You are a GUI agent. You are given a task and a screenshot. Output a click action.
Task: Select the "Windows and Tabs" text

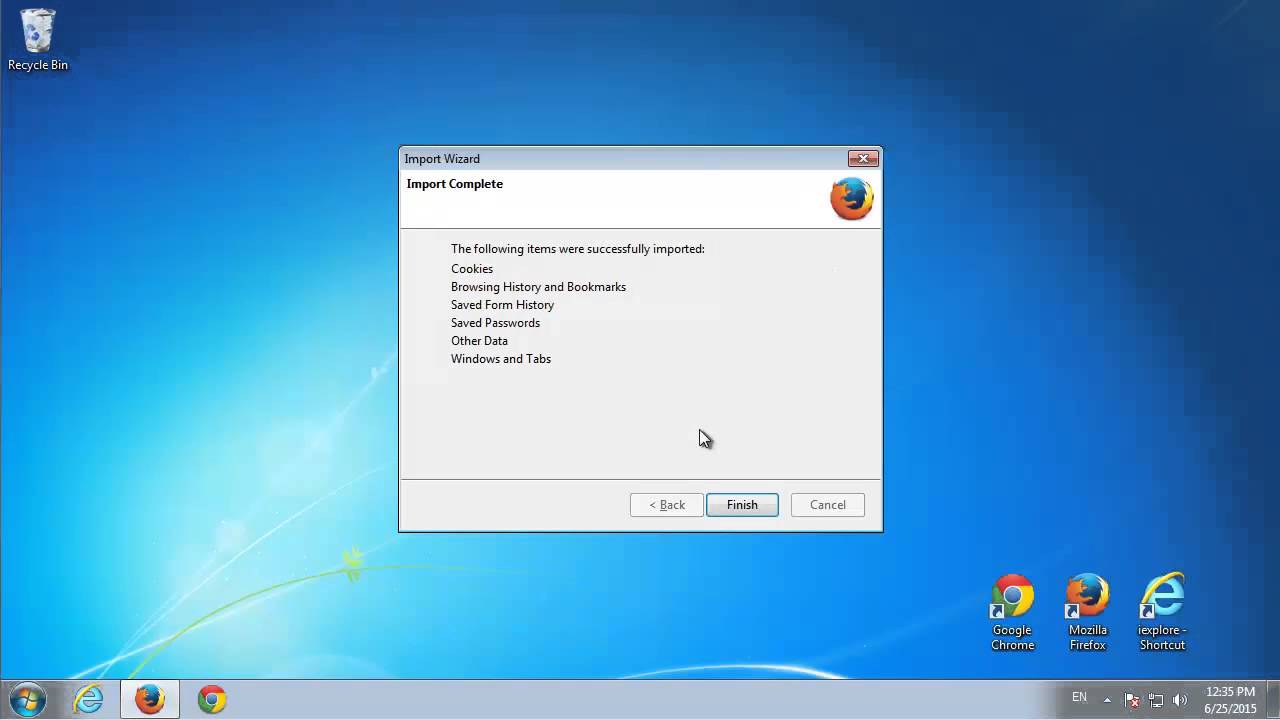pos(501,359)
